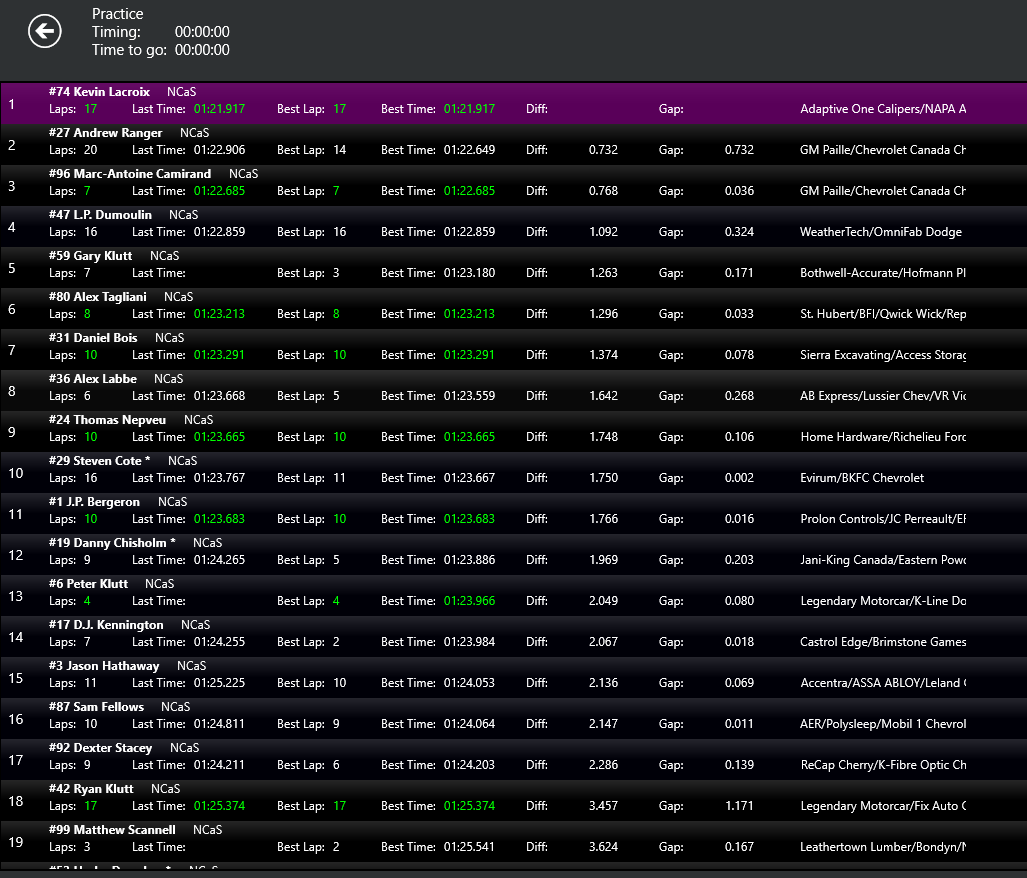
Task: Click WeatherTech/OmniFab Dodge sponsor text
Action: pos(881,232)
